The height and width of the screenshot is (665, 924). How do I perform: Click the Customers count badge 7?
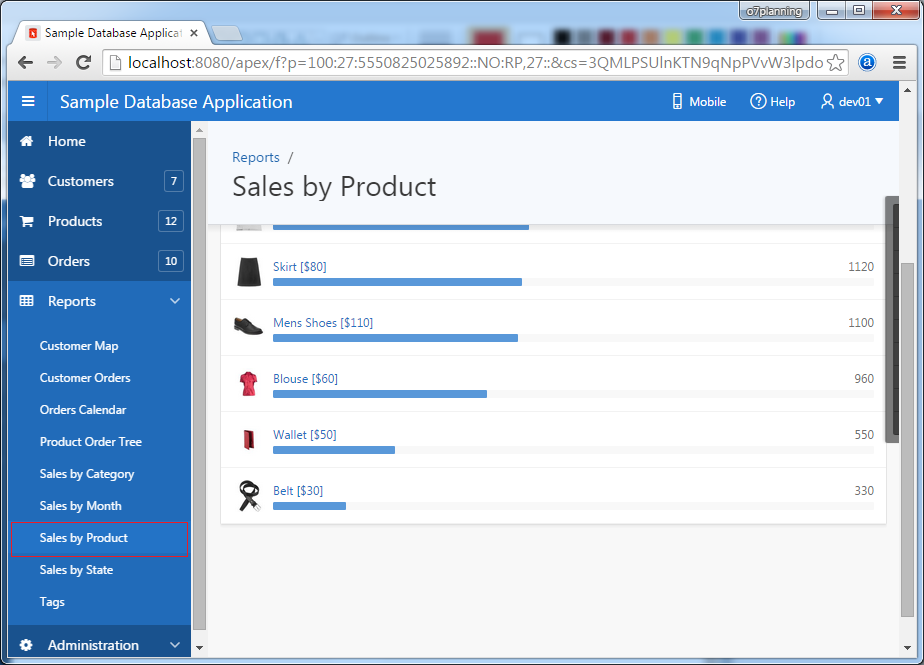174,181
